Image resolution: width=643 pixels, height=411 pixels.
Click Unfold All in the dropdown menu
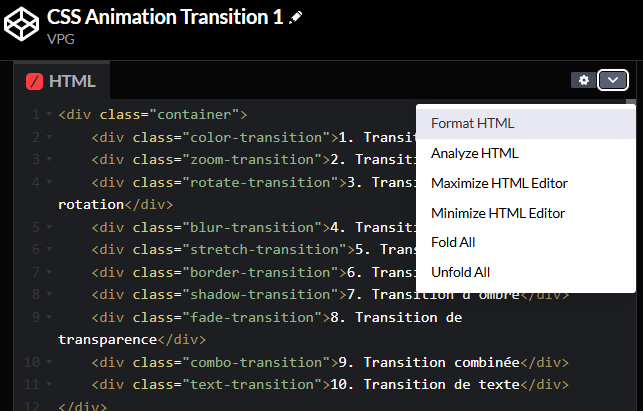461,272
